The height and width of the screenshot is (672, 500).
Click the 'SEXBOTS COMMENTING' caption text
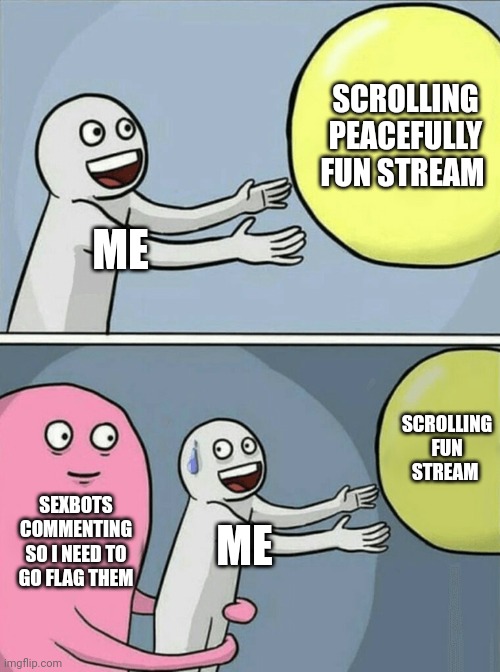coord(76,517)
